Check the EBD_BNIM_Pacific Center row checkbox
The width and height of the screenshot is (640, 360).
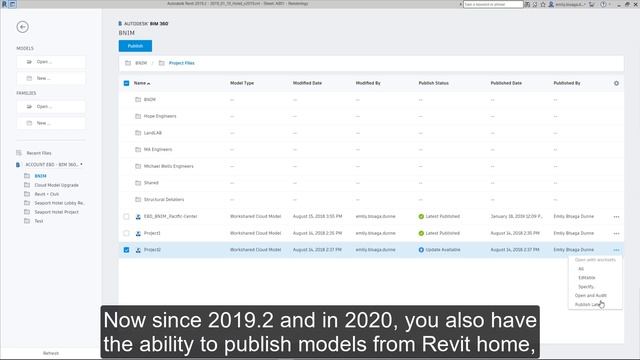pos(126,217)
